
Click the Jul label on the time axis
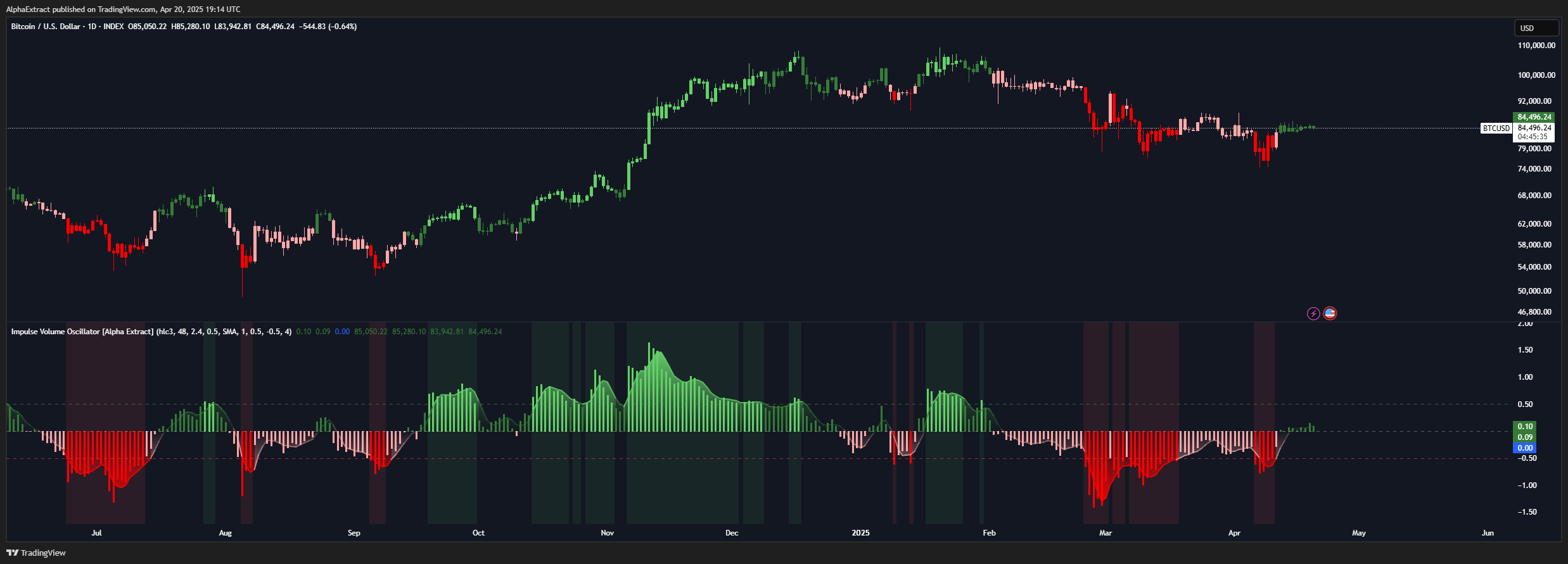click(x=96, y=533)
